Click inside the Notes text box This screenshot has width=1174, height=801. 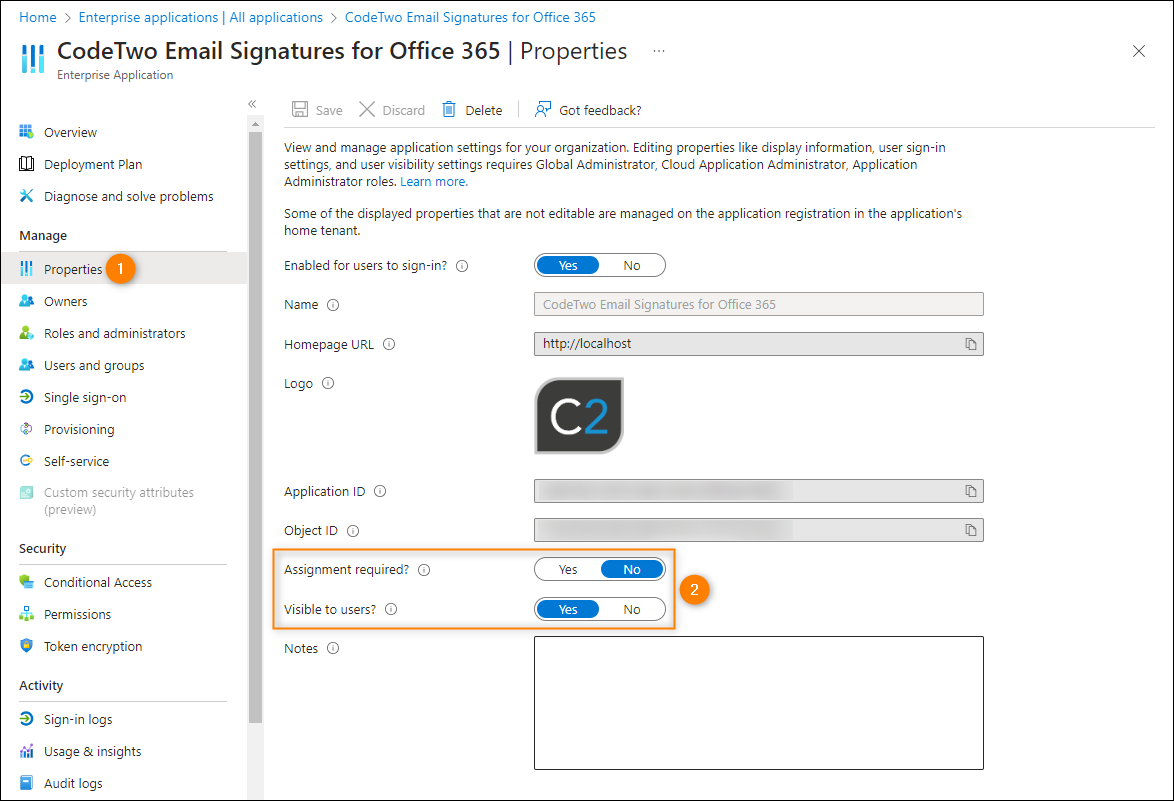[x=758, y=703]
